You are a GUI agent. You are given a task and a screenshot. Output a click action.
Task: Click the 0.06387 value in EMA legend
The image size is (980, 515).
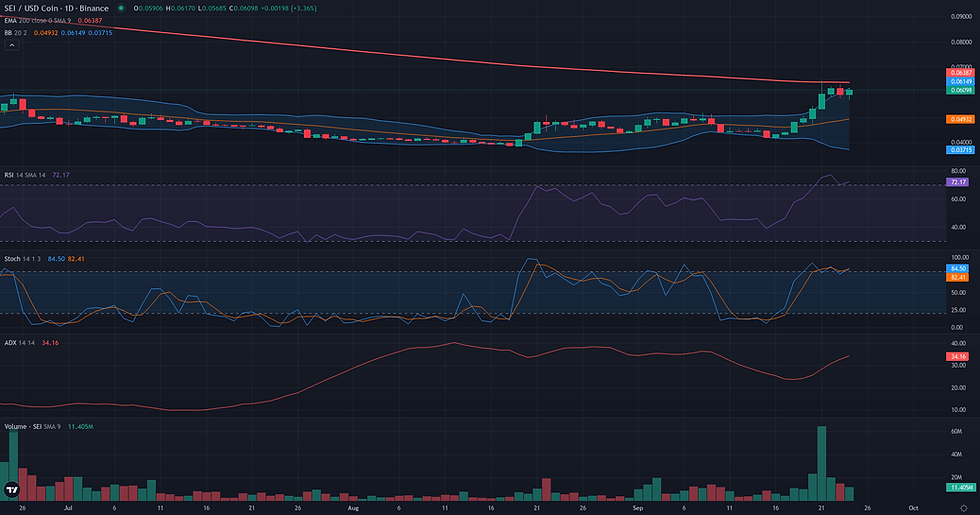click(x=89, y=21)
